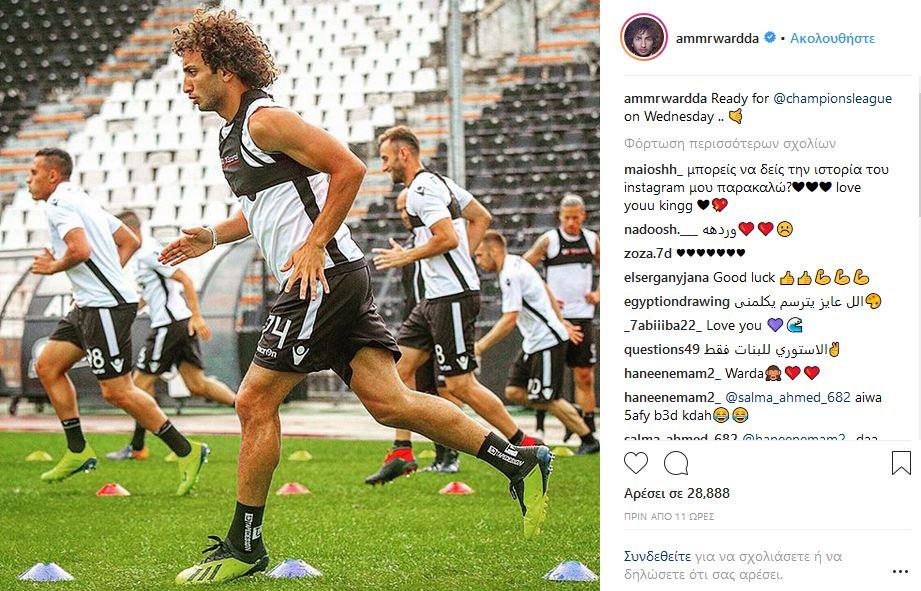921x591 pixels.
Task: Load more comments via Φόρτωση περισσότερων σχολίων
Action: 730,143
